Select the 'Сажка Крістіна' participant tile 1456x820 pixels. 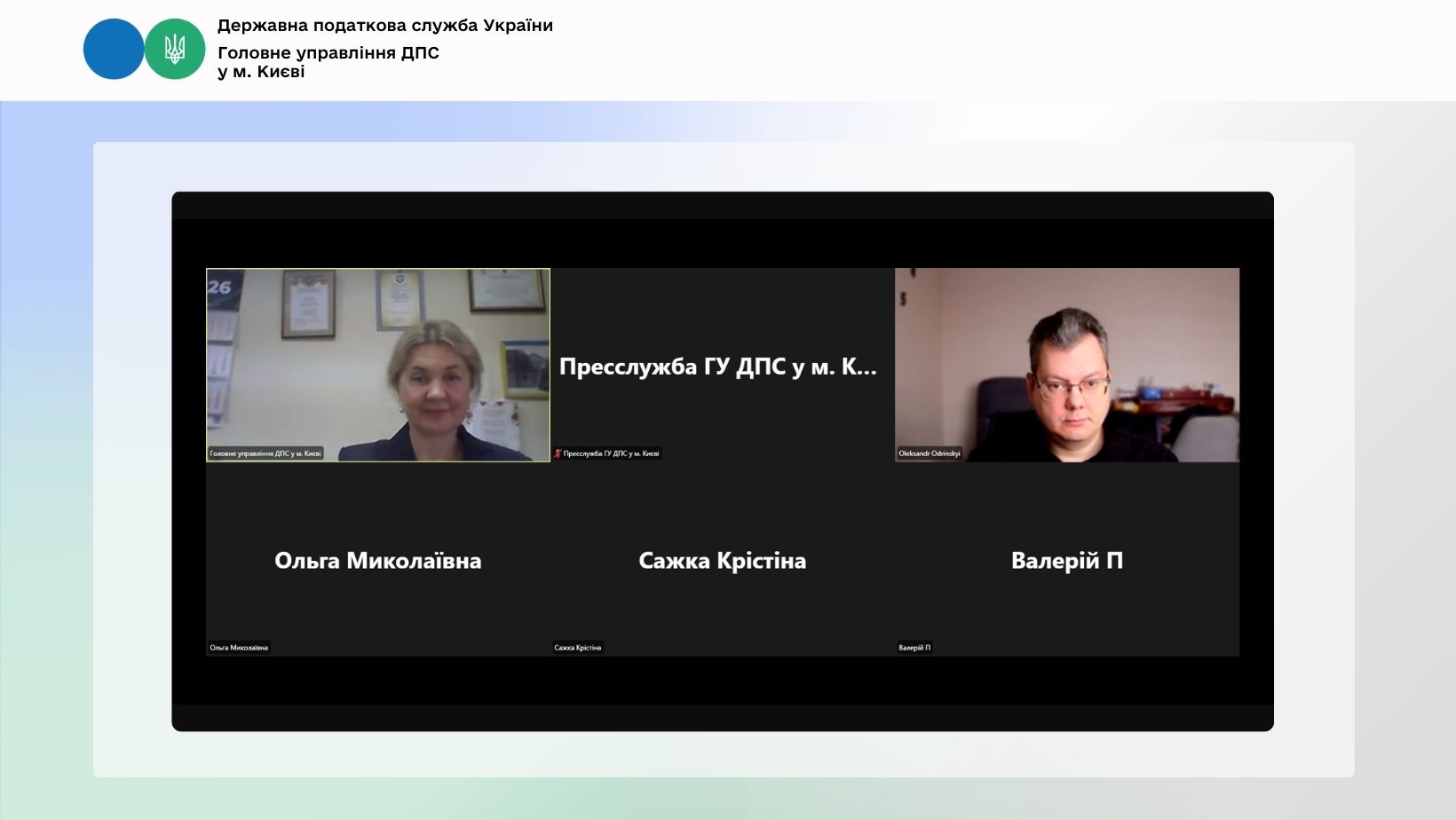click(722, 560)
